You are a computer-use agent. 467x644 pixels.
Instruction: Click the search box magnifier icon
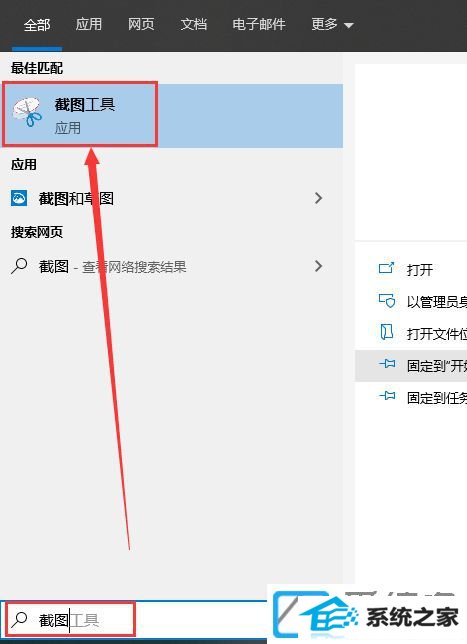coord(19,620)
